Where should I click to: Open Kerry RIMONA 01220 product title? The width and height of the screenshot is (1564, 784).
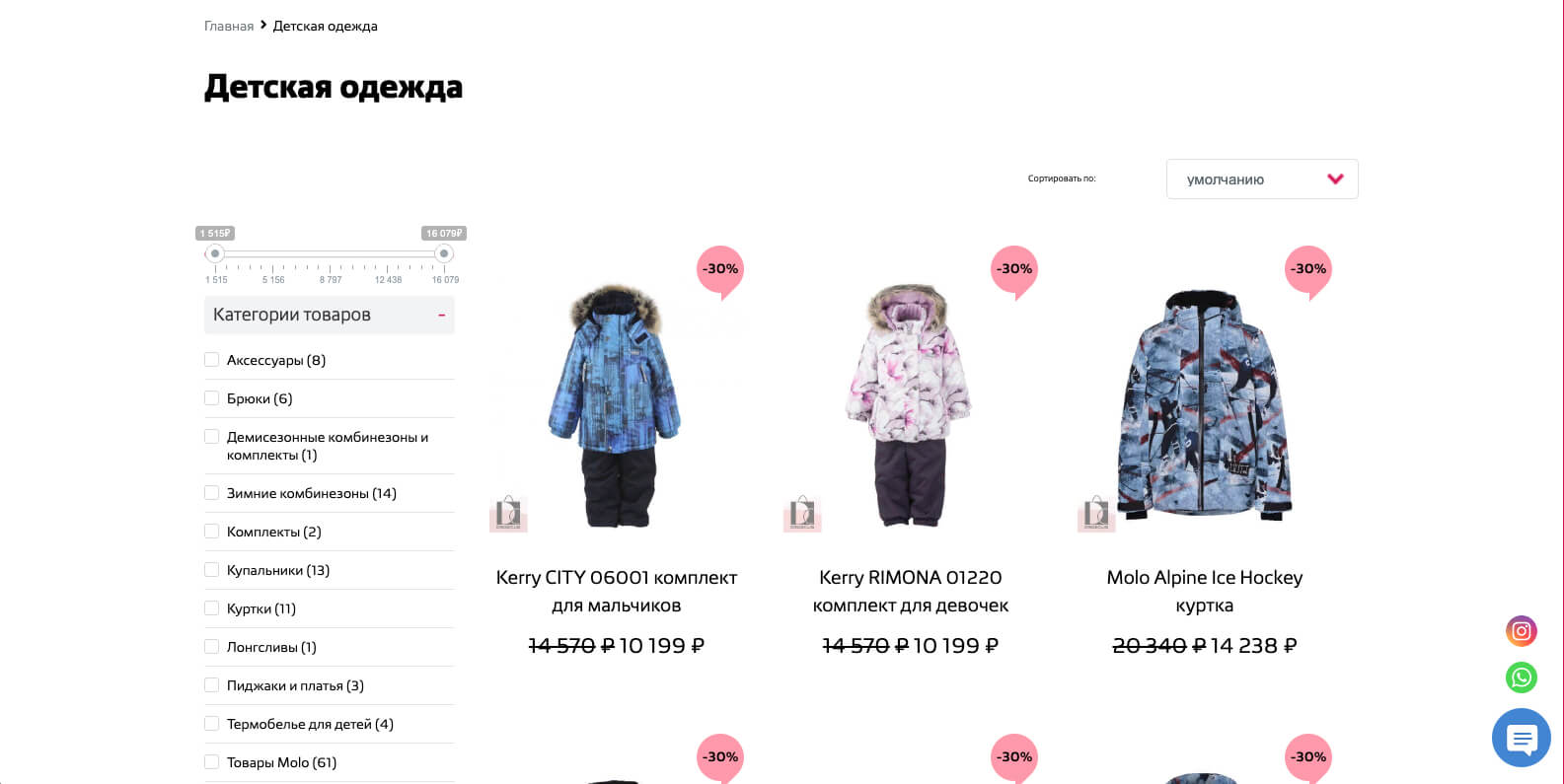pyautogui.click(x=911, y=591)
